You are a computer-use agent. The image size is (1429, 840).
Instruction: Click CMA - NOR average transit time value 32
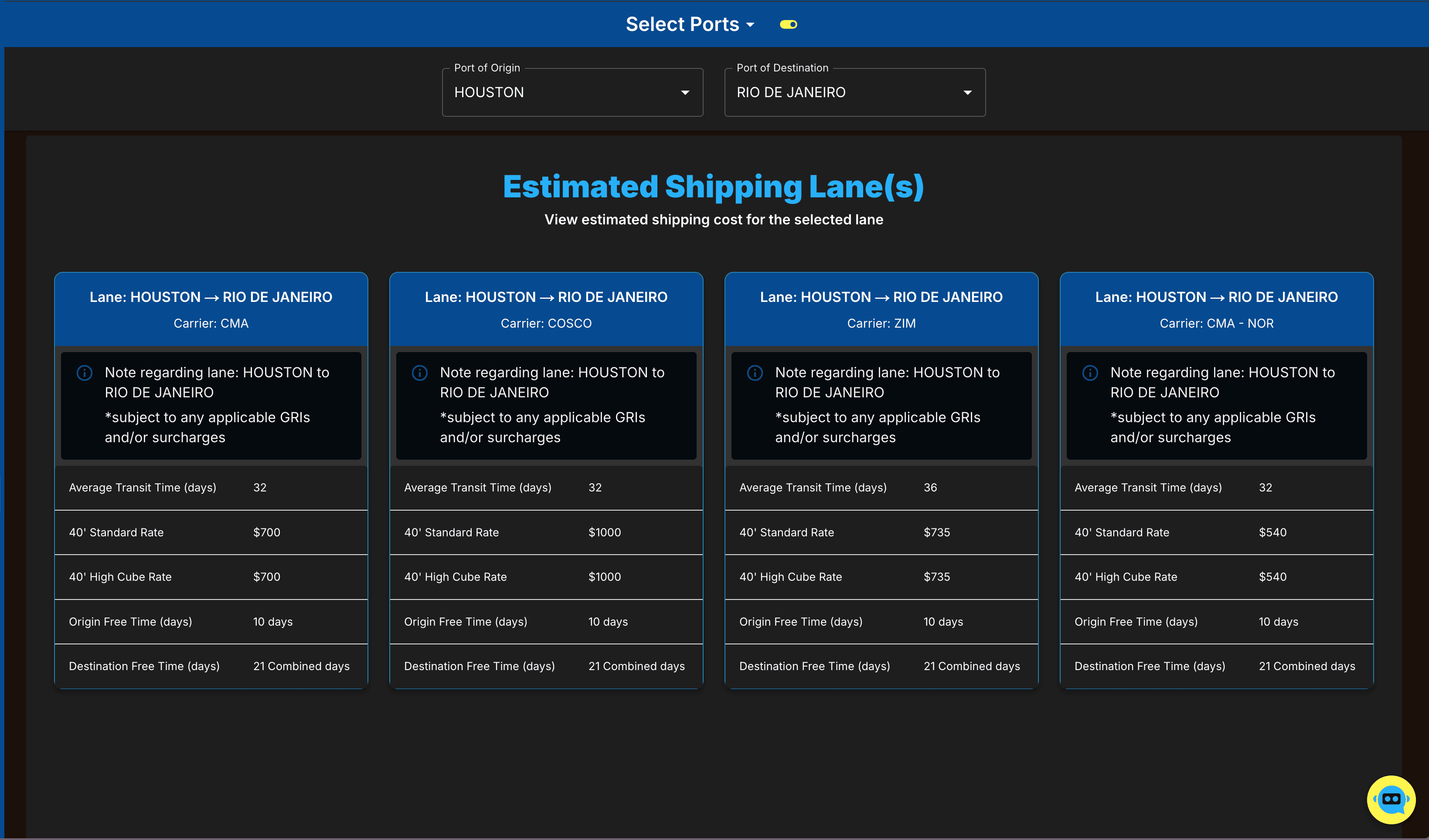tap(1265, 488)
